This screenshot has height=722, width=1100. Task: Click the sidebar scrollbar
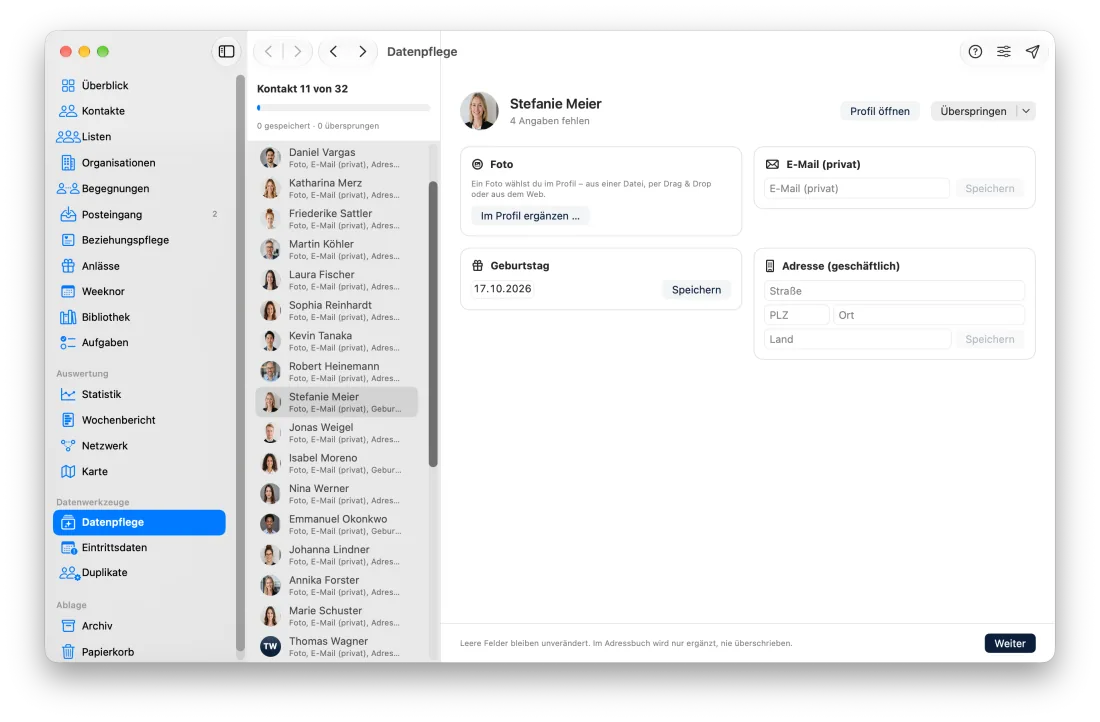[241, 363]
